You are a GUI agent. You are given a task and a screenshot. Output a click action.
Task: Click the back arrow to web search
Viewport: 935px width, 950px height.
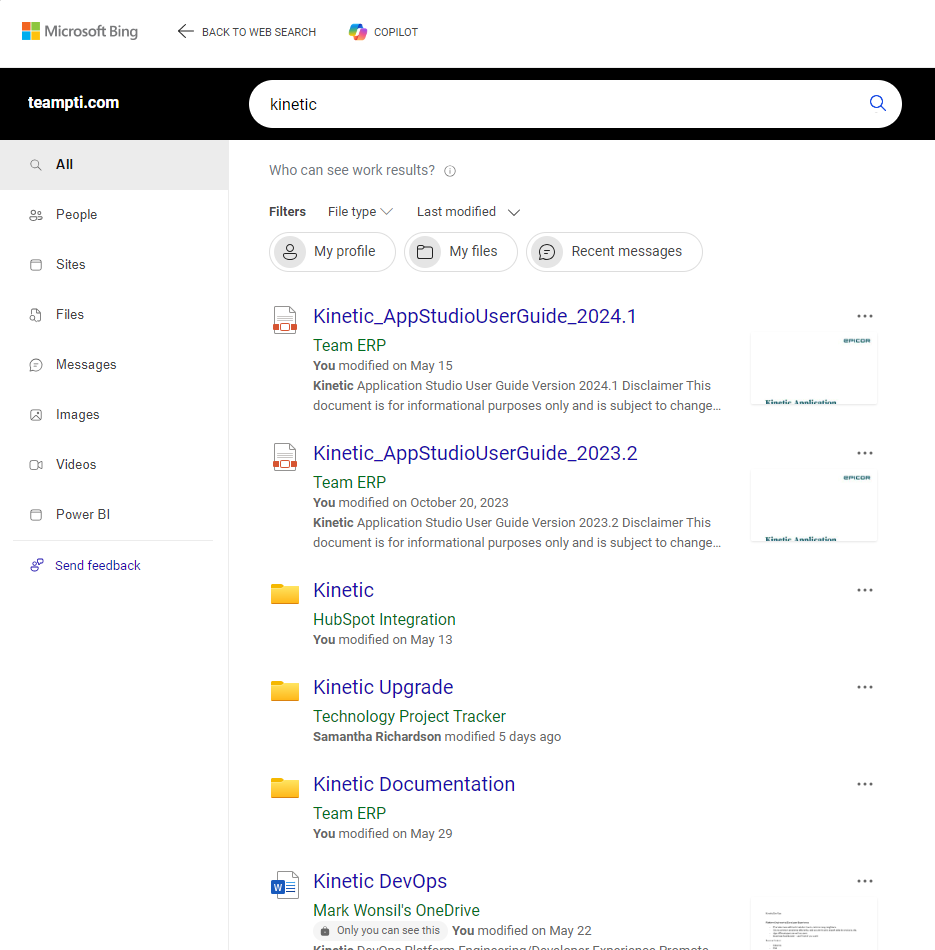coord(185,32)
